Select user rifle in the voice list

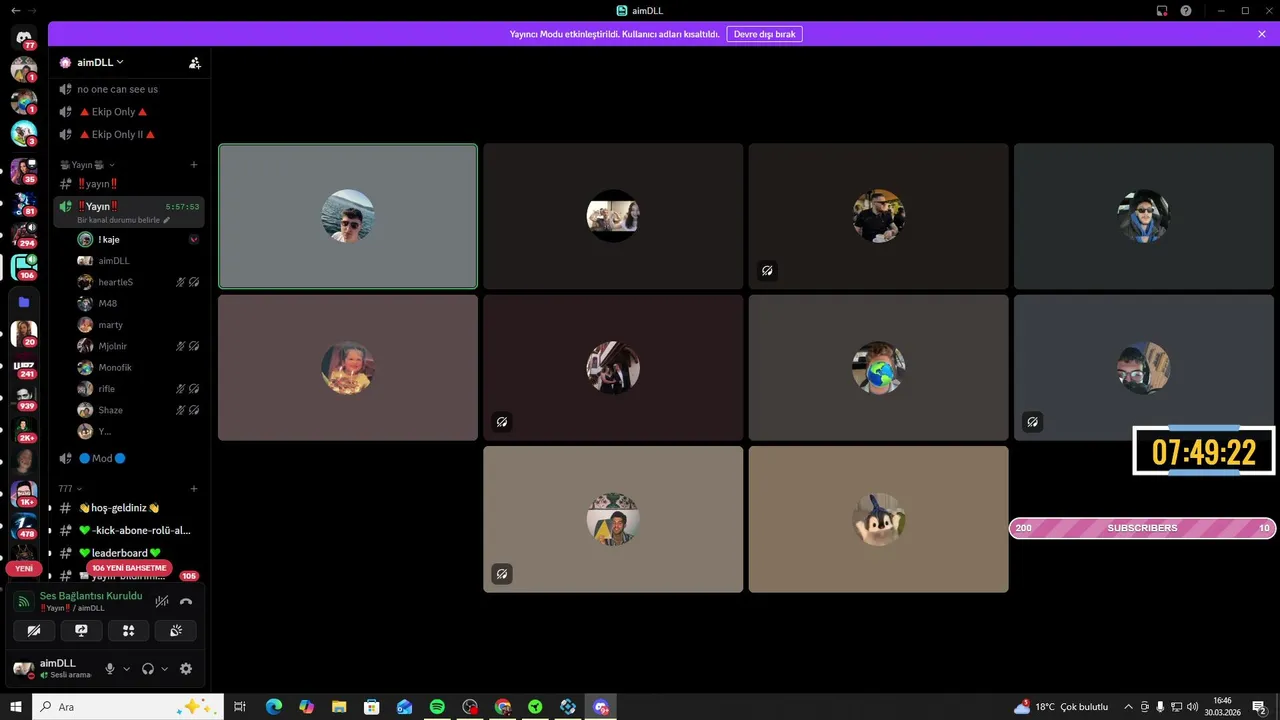click(138, 389)
